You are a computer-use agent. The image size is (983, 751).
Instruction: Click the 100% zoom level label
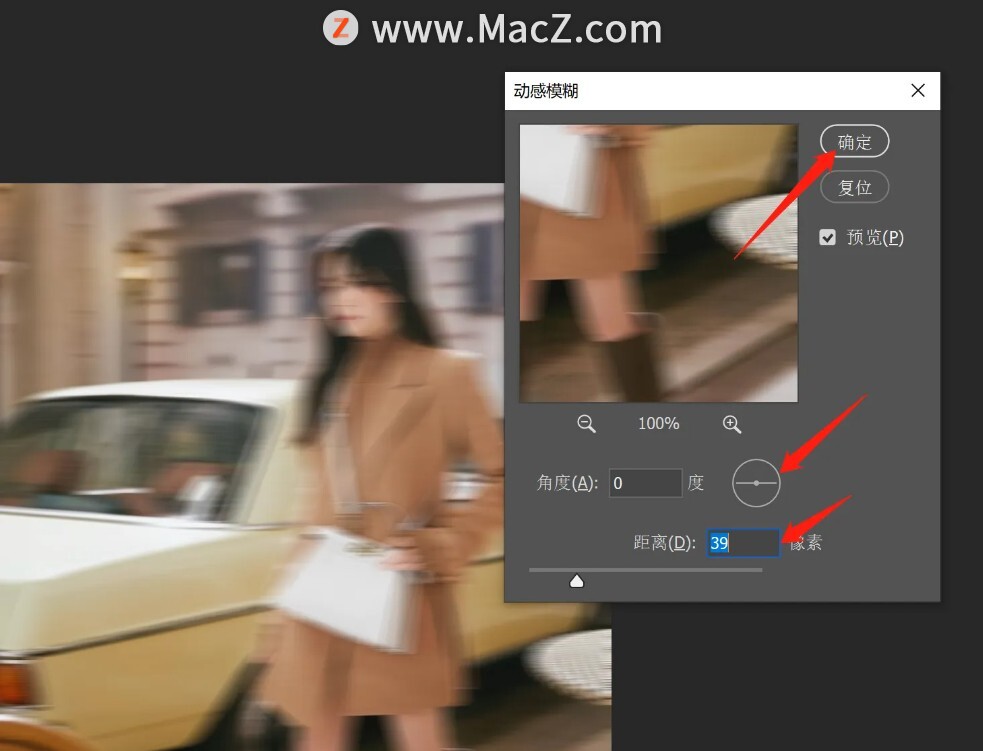(658, 424)
